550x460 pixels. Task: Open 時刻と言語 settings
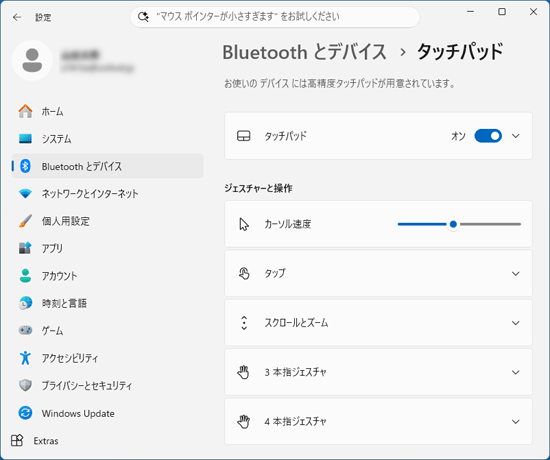tap(108, 303)
